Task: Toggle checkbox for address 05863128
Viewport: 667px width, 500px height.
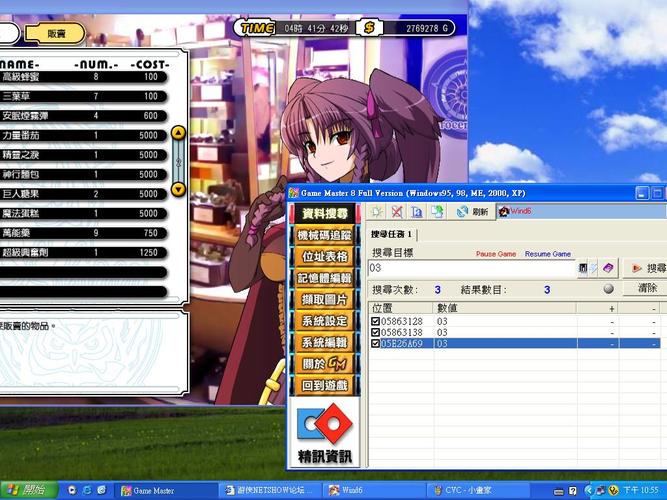Action: point(375,321)
